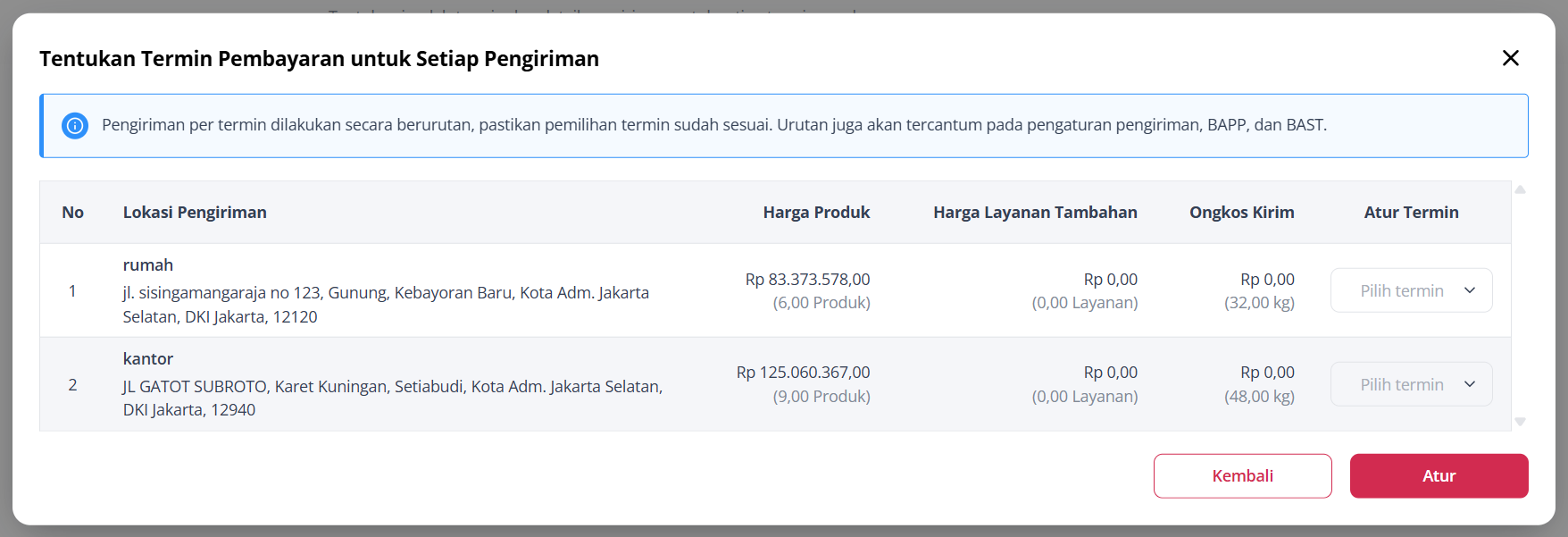Click the Rp 125.060.367,00 product price

[803, 373]
